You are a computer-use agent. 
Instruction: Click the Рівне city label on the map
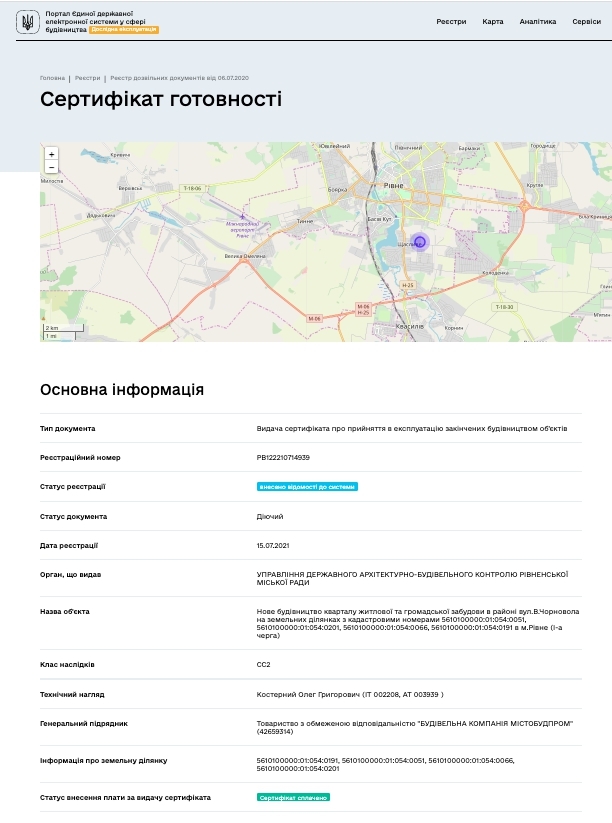(393, 186)
